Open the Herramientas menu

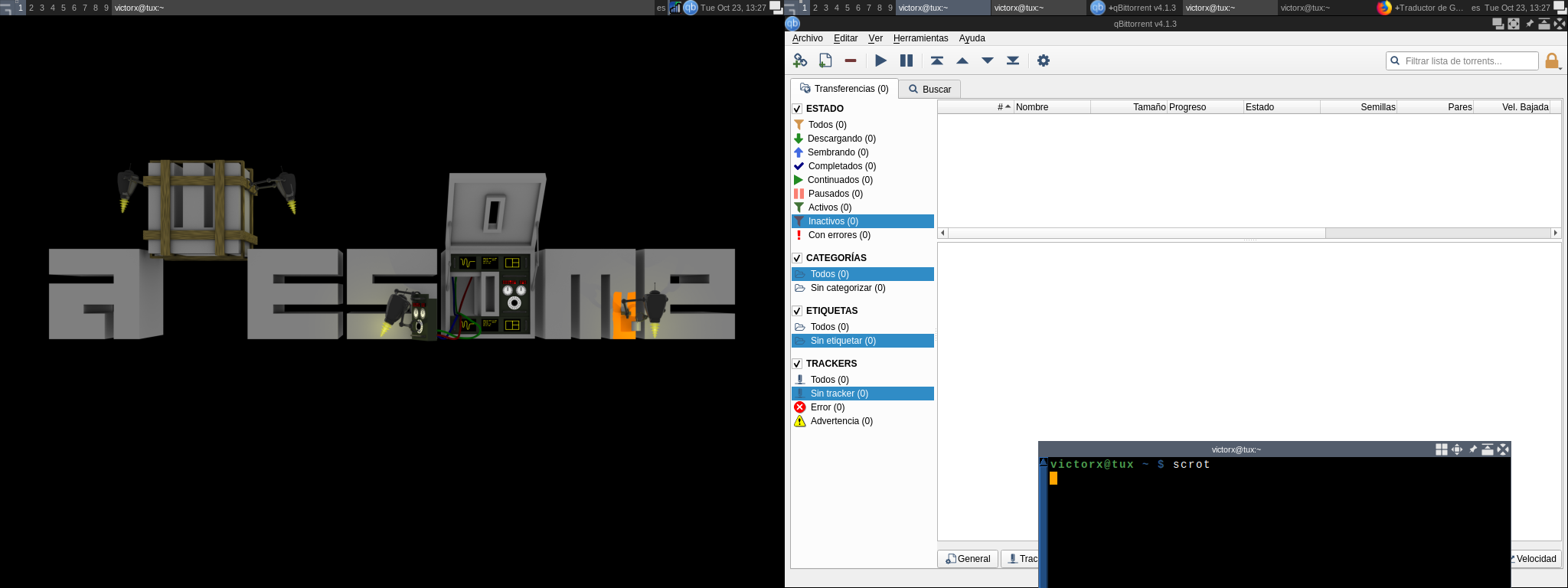pyautogui.click(x=920, y=38)
